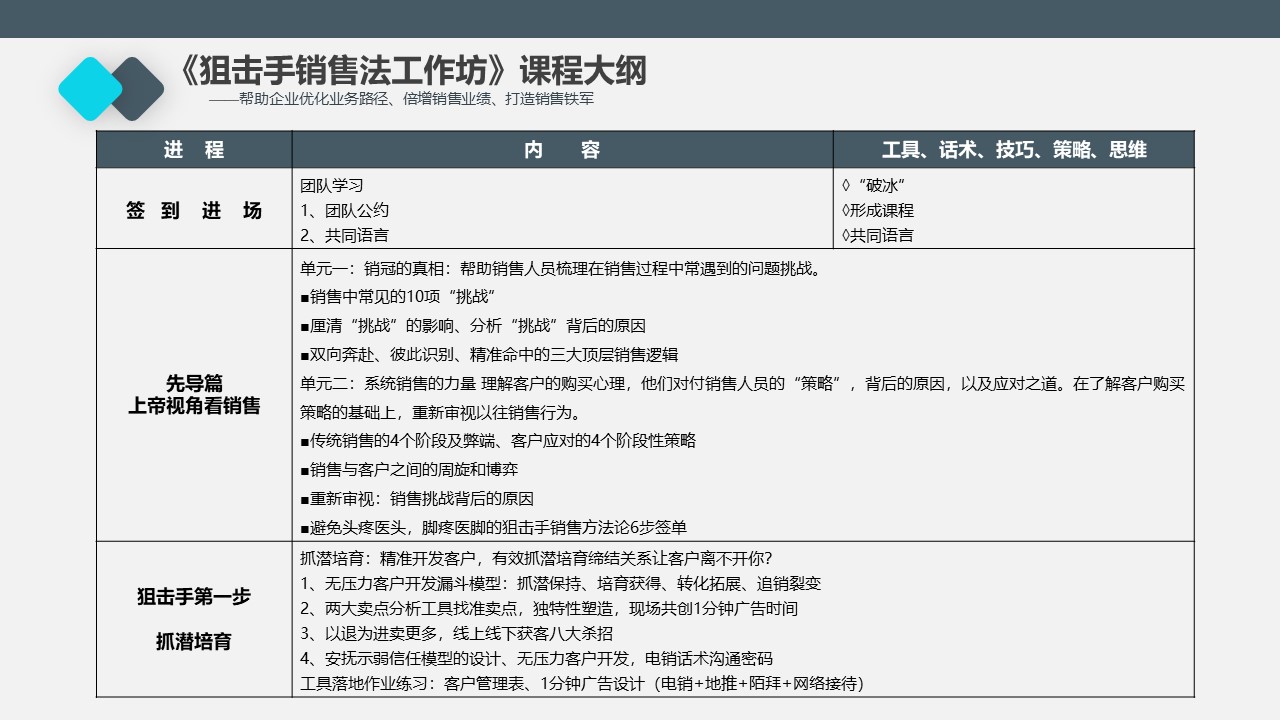1280x720 pixels.
Task: Click the line 抓潜培育：精准开发客户
Action: [536, 558]
